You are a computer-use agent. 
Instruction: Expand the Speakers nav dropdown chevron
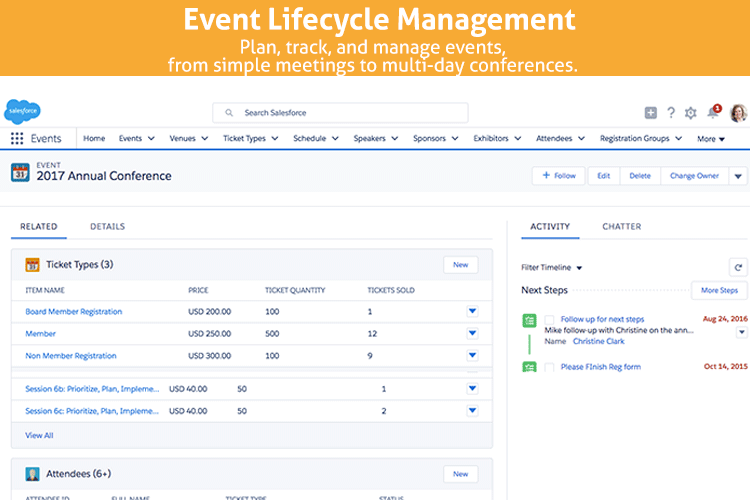coord(395,139)
